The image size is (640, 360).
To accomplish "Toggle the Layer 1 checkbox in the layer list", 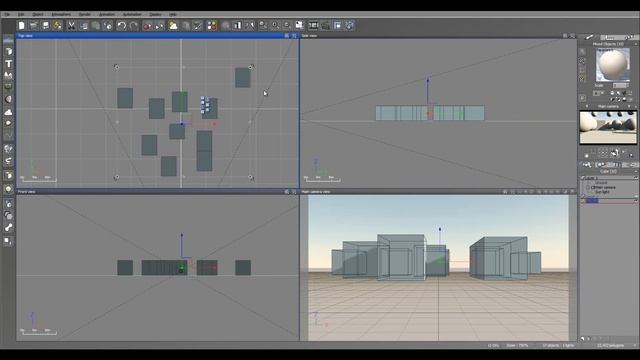I will [x=582, y=178].
